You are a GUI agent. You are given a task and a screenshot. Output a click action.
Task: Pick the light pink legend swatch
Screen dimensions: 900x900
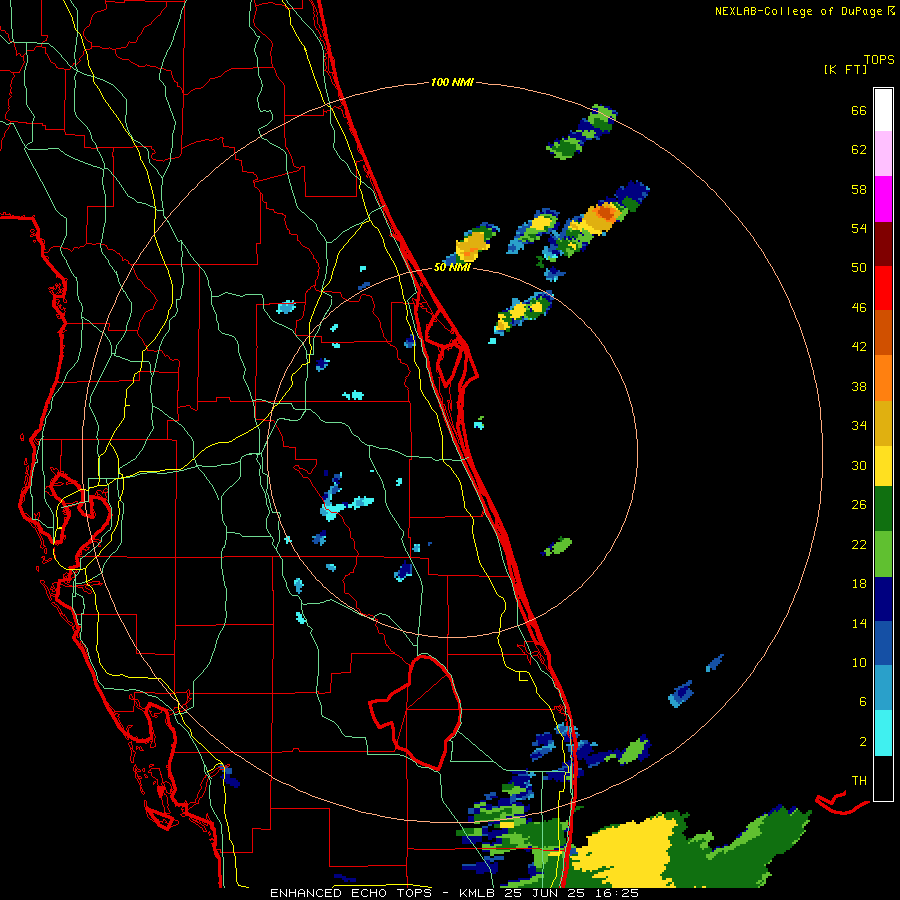(x=883, y=153)
